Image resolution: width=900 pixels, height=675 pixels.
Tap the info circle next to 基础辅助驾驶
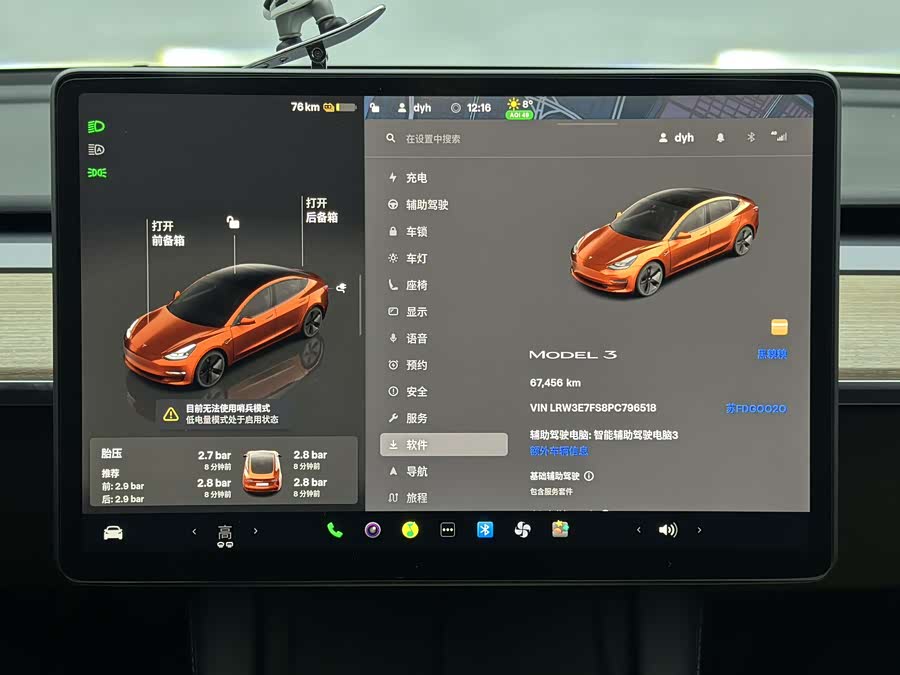589,476
